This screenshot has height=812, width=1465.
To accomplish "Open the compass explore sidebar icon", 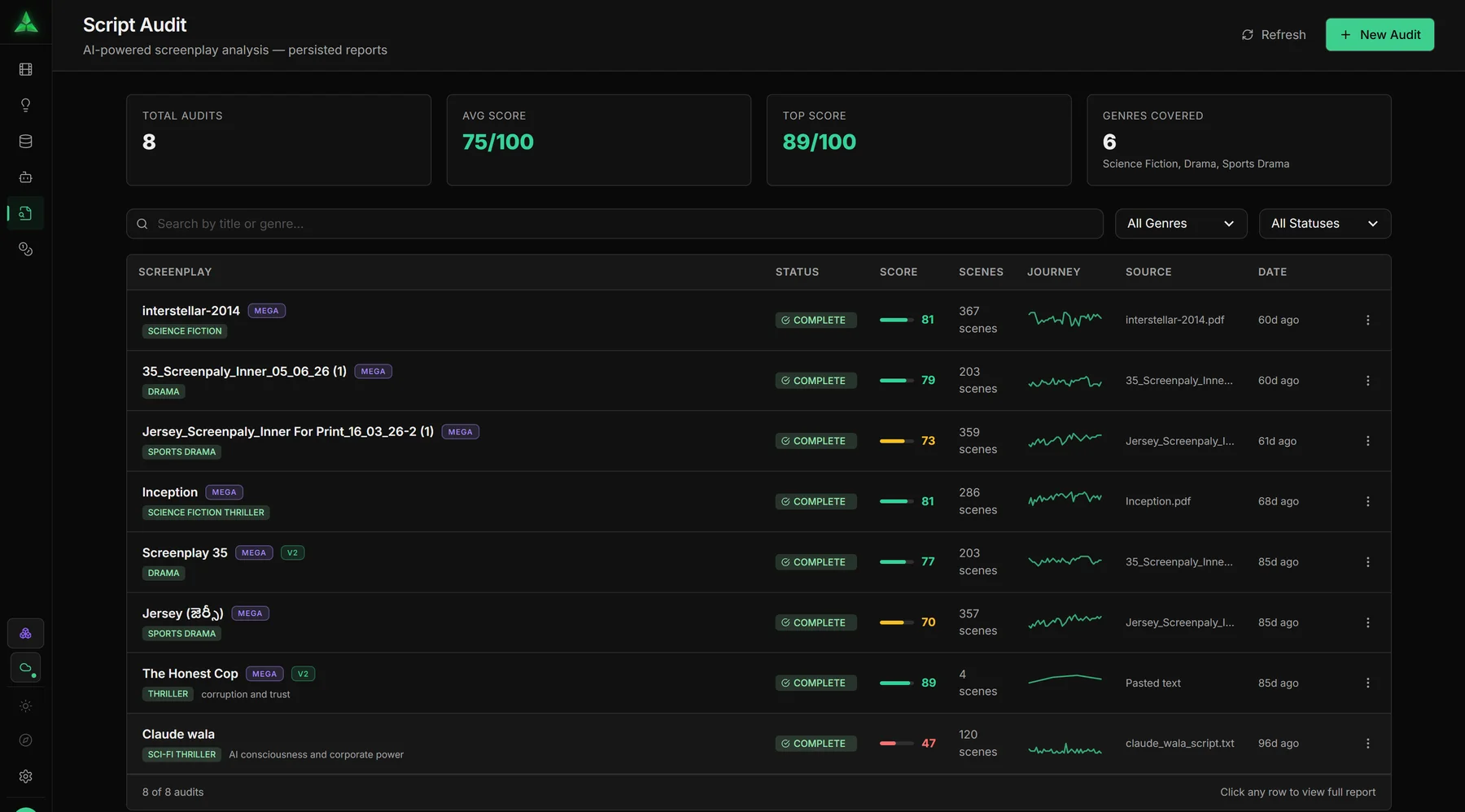I will pyautogui.click(x=26, y=740).
